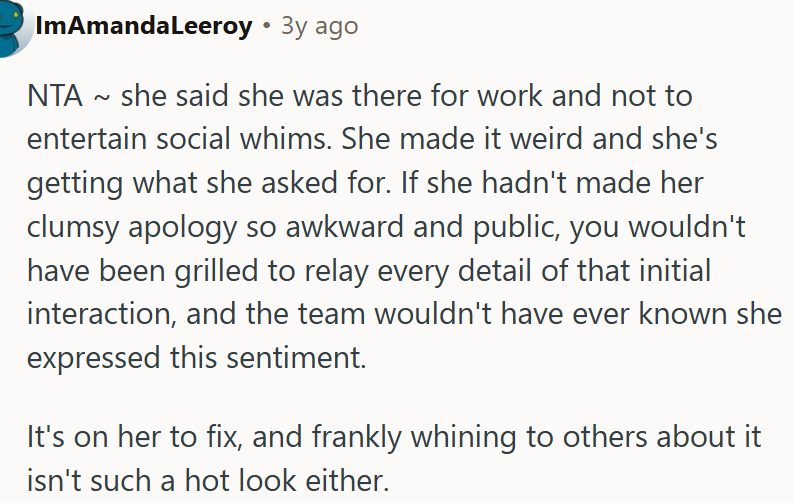Click the phrase 'hot look either'

pyautogui.click(x=287, y=481)
